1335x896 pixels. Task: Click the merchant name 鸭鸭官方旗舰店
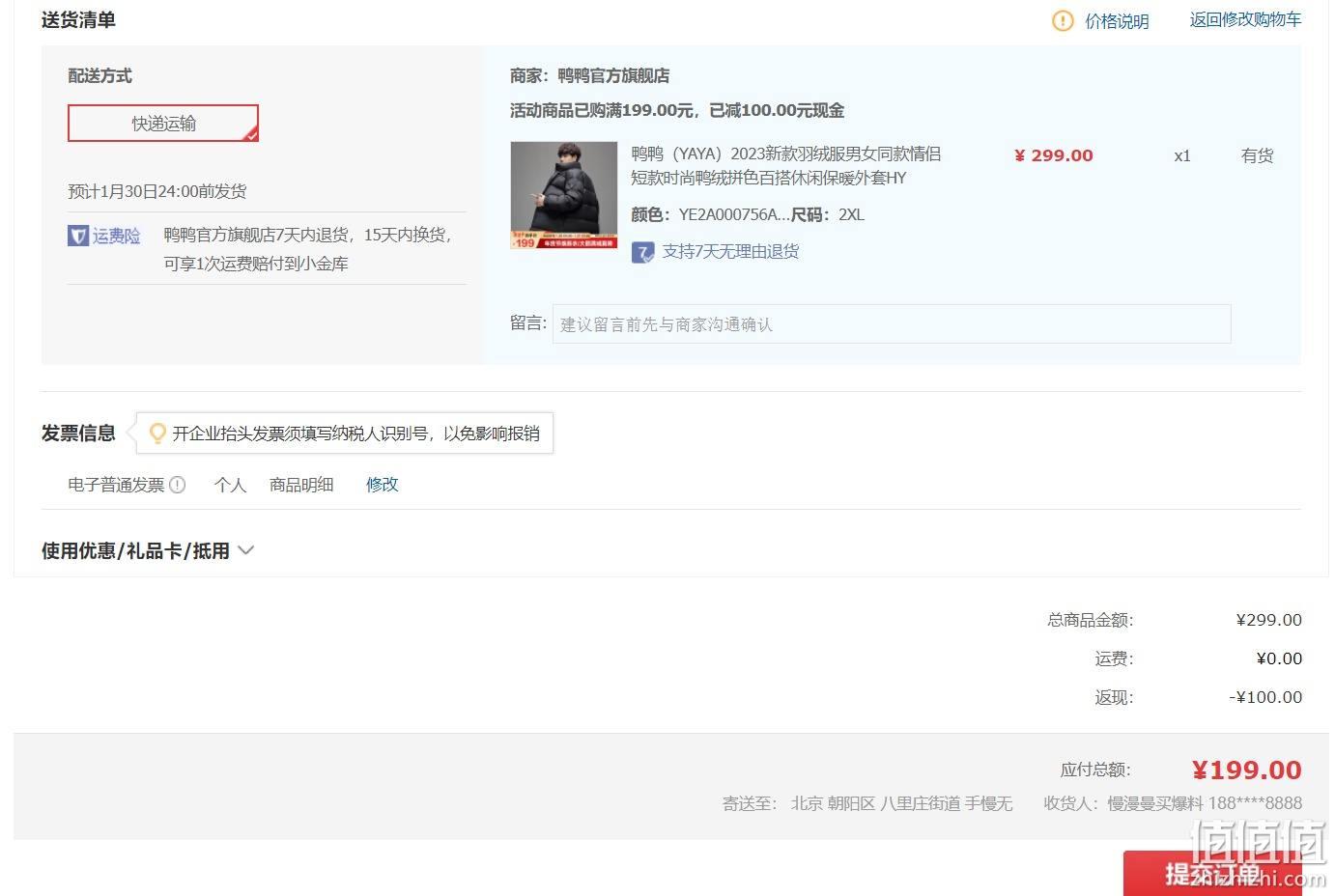pyautogui.click(x=613, y=75)
